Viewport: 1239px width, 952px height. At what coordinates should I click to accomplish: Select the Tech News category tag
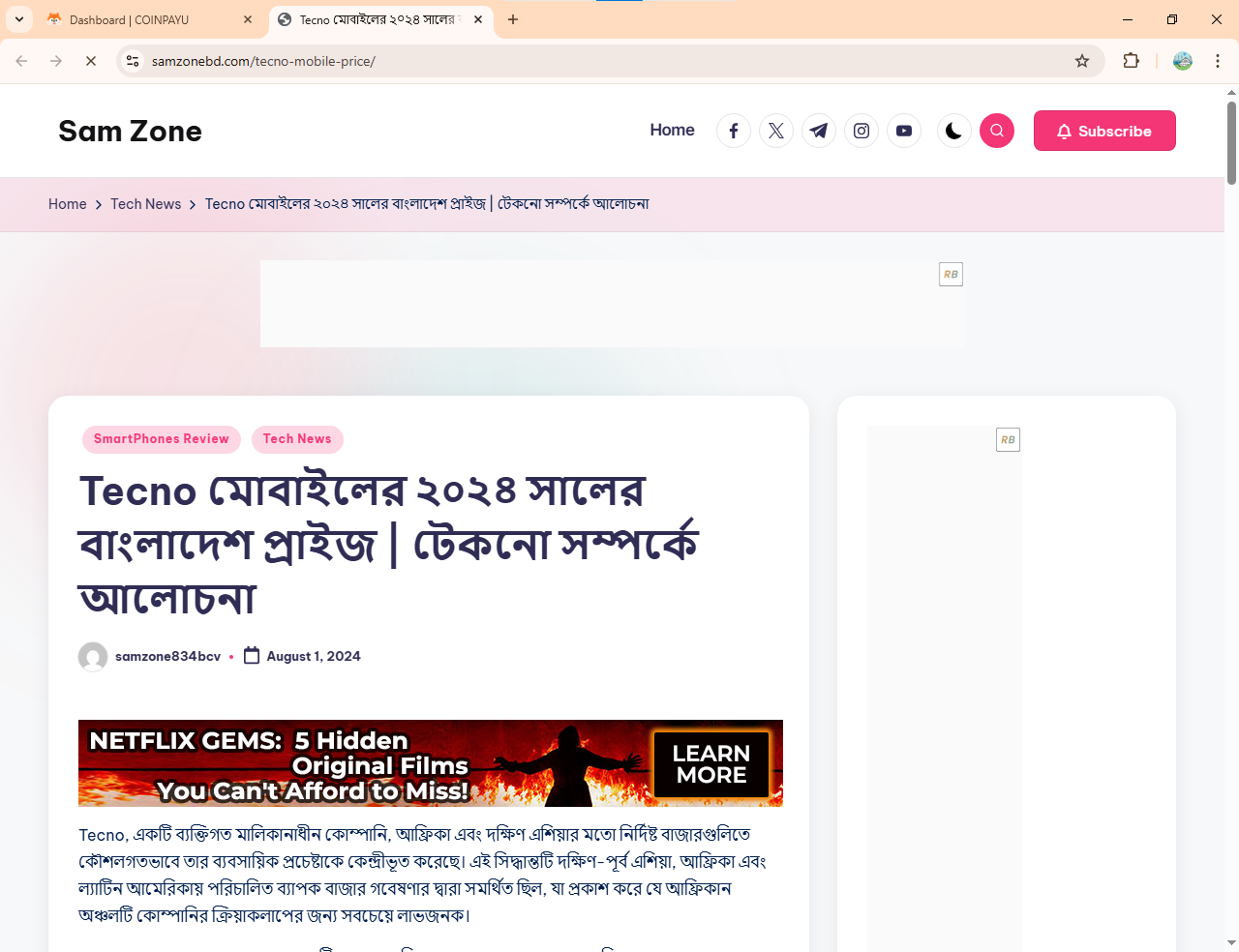click(x=297, y=439)
